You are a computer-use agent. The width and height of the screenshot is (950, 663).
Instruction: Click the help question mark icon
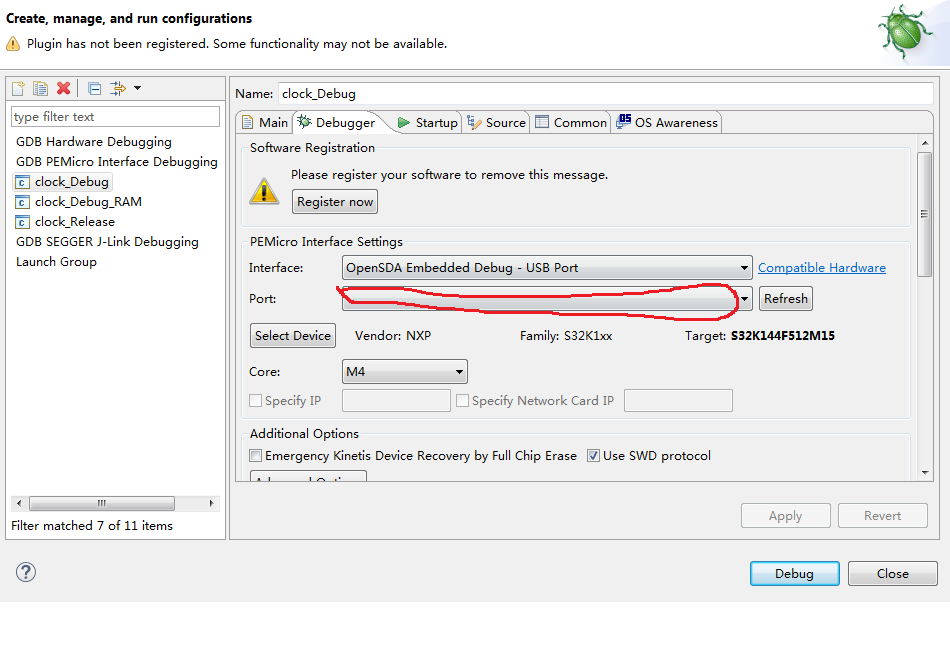26,572
